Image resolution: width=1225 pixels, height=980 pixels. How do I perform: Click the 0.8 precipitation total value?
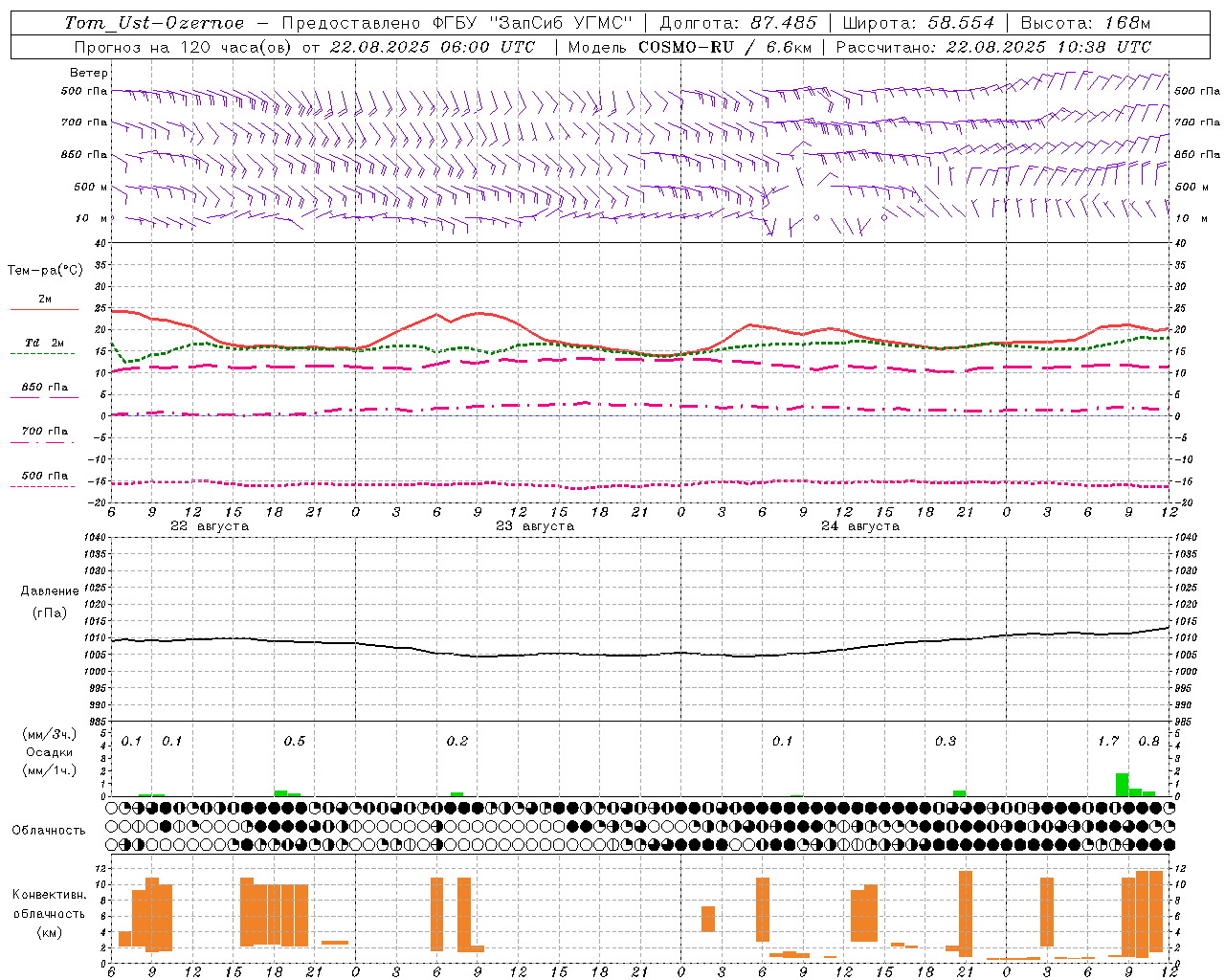point(1149,742)
